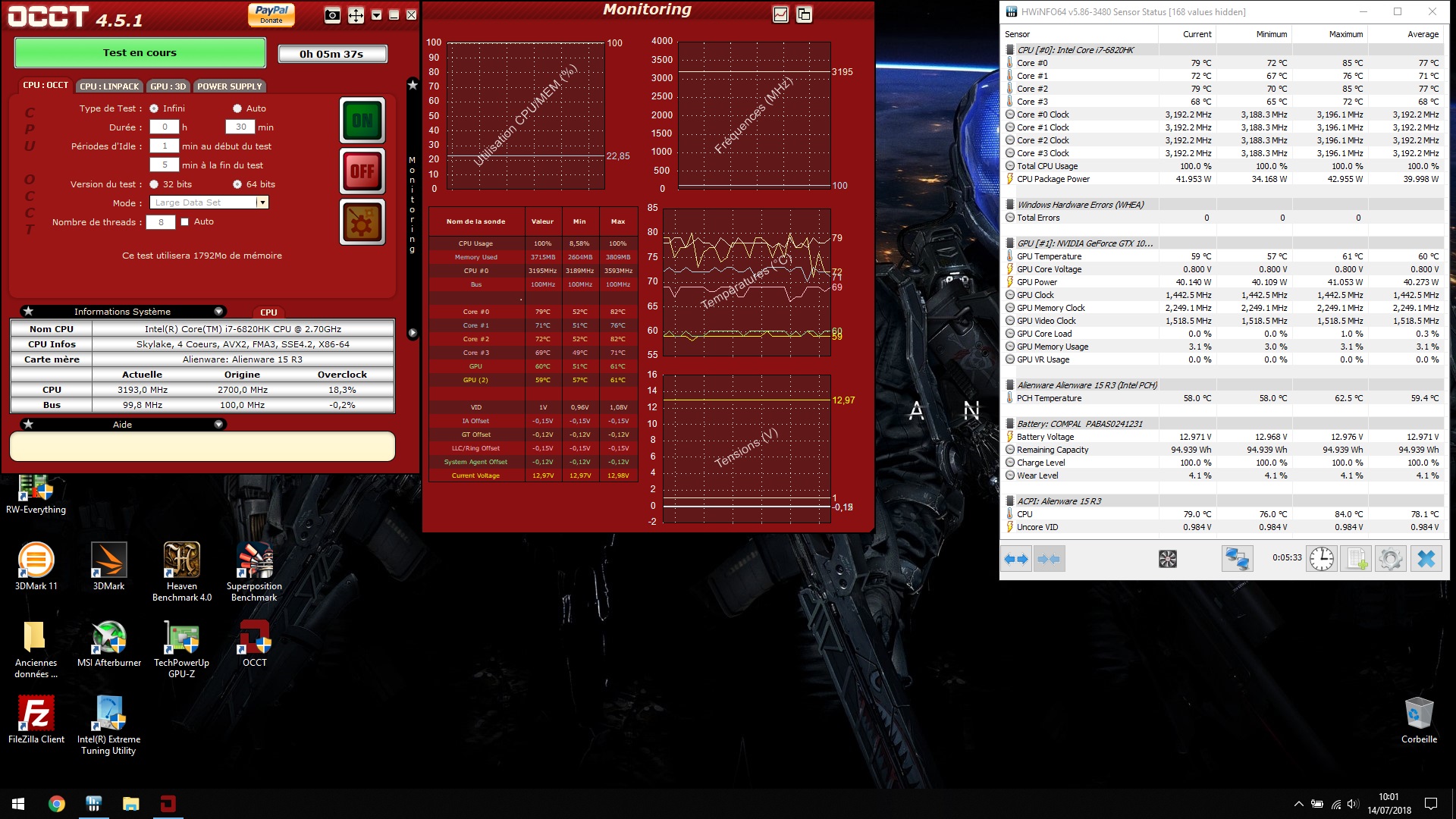Collapse the Aide section arrow
Screen dimensions: 1456x819
pyautogui.click(x=218, y=425)
